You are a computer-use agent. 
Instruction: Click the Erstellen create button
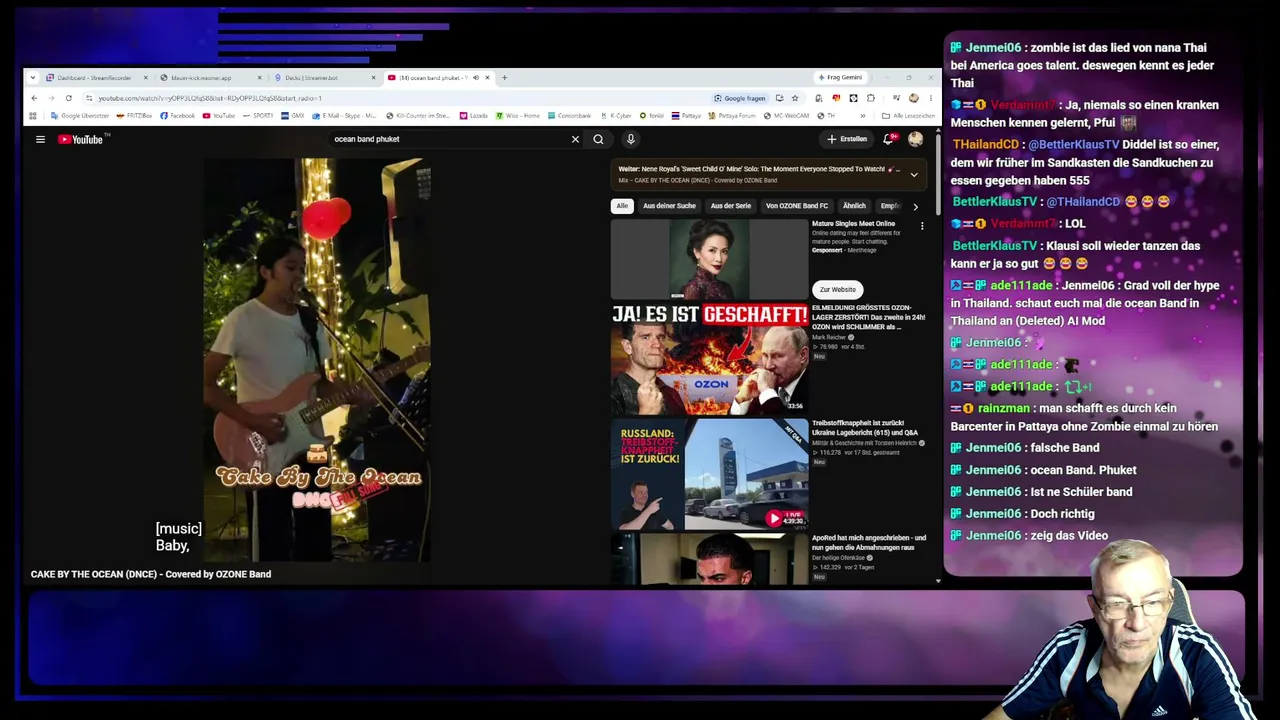(x=847, y=139)
